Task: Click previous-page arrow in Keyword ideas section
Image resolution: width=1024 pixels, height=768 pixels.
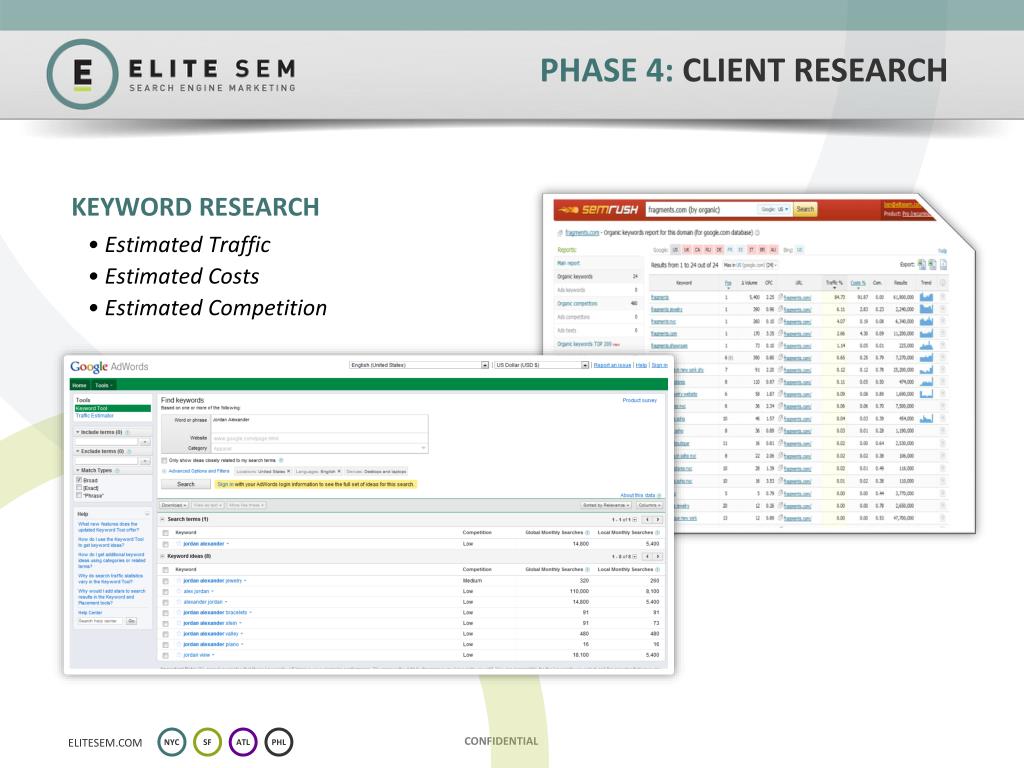Action: pyautogui.click(x=647, y=556)
